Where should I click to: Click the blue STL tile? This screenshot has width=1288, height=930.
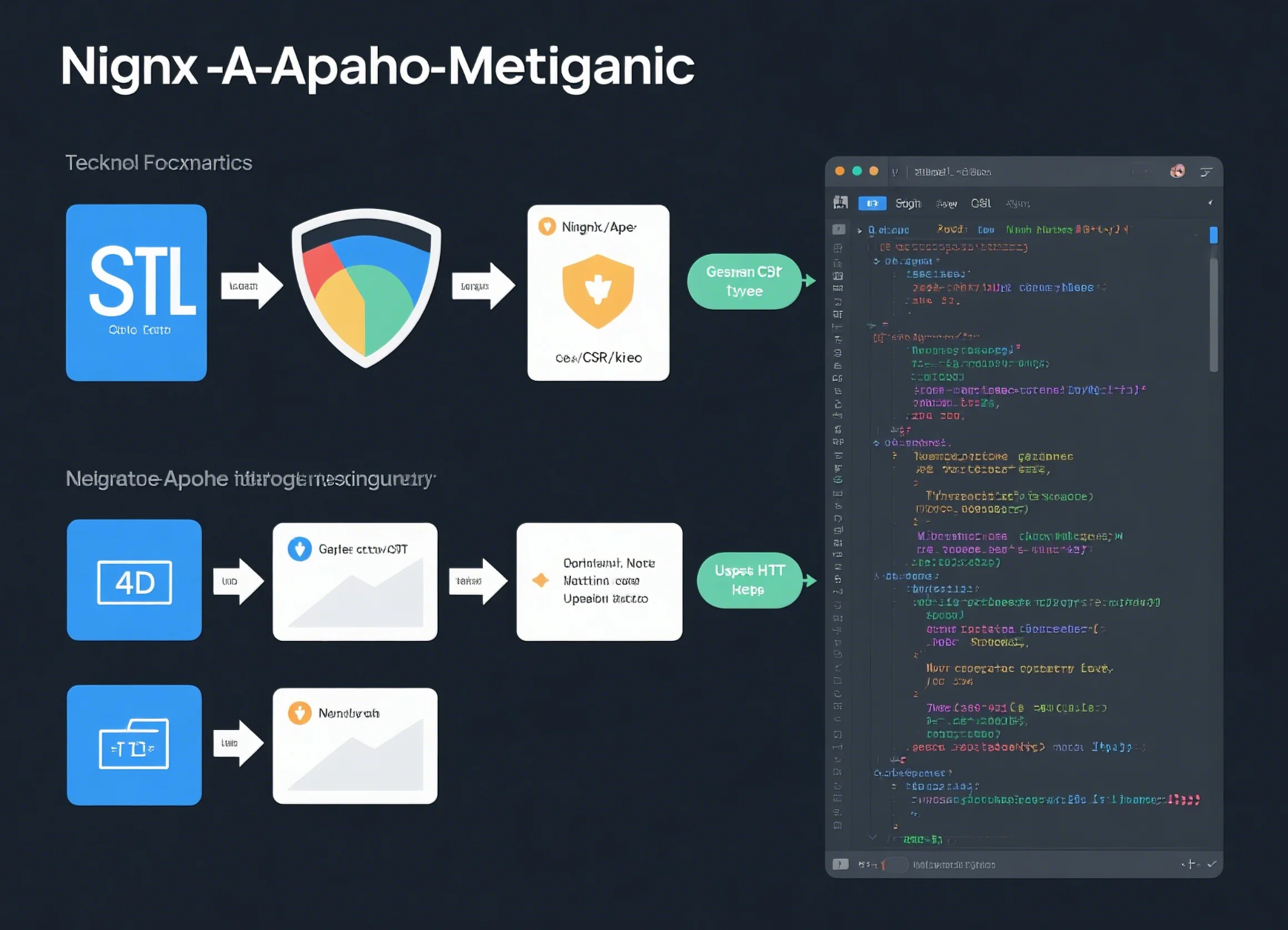click(x=136, y=293)
